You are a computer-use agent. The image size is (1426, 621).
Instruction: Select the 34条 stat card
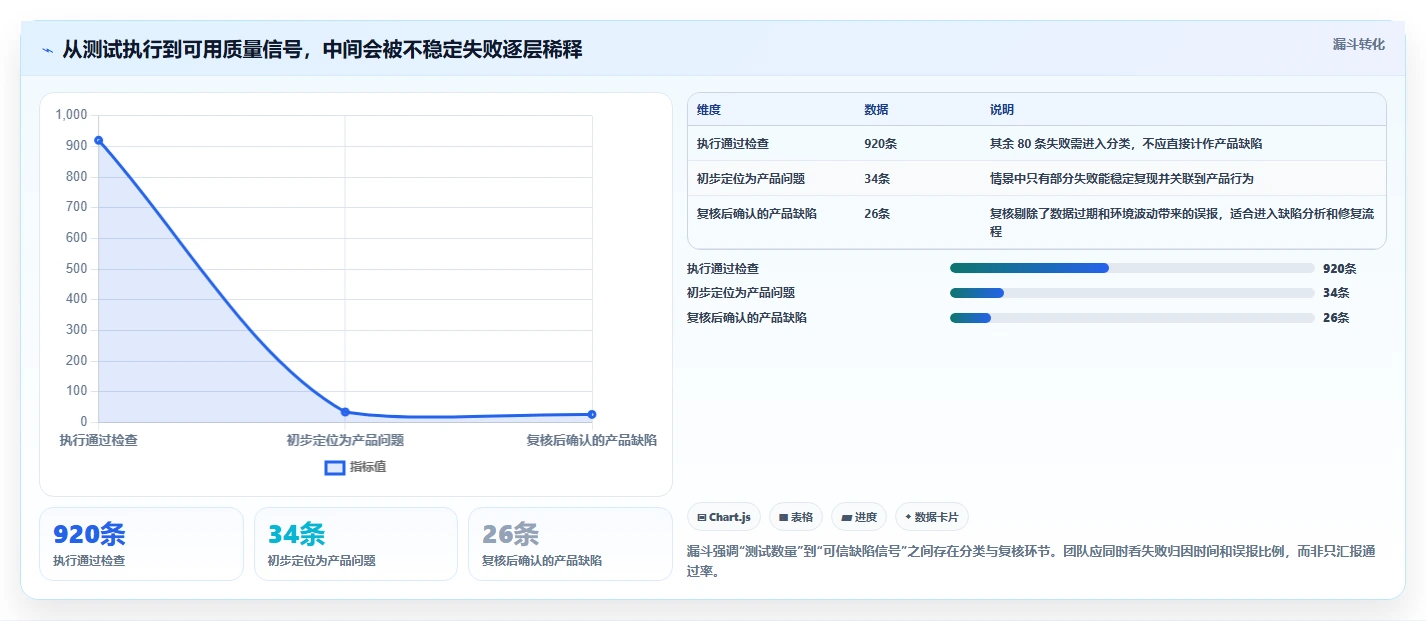pos(356,544)
